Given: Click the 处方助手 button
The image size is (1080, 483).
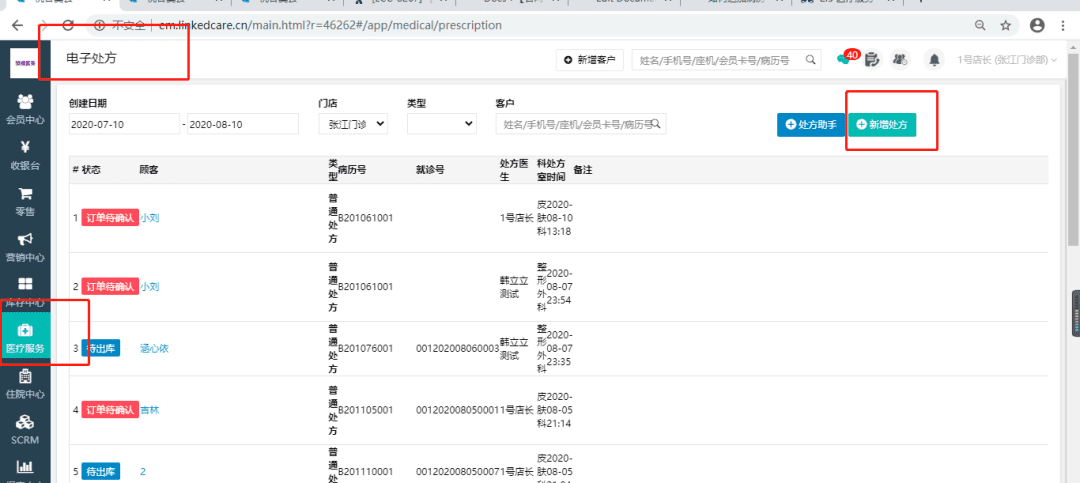Looking at the screenshot, I should [x=811, y=125].
